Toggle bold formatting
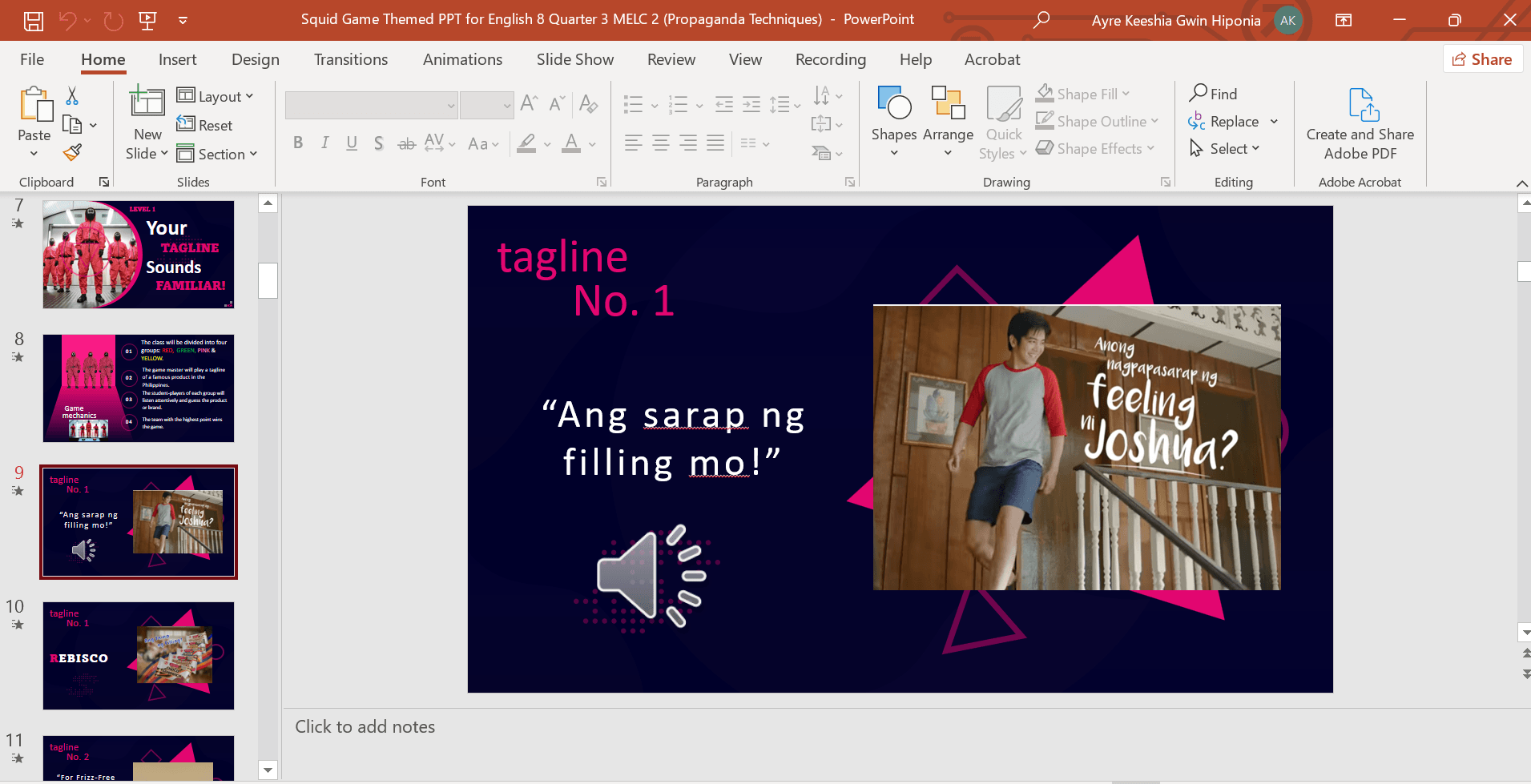 [297, 143]
